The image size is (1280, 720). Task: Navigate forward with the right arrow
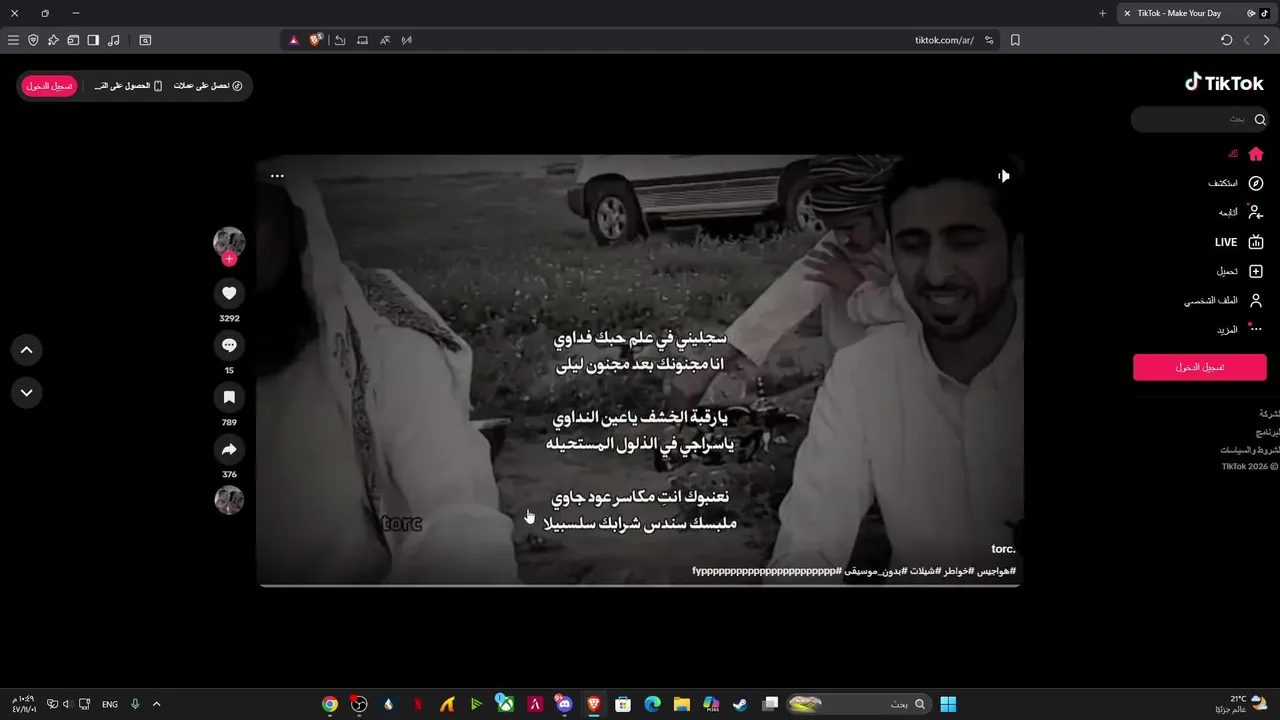point(1266,40)
